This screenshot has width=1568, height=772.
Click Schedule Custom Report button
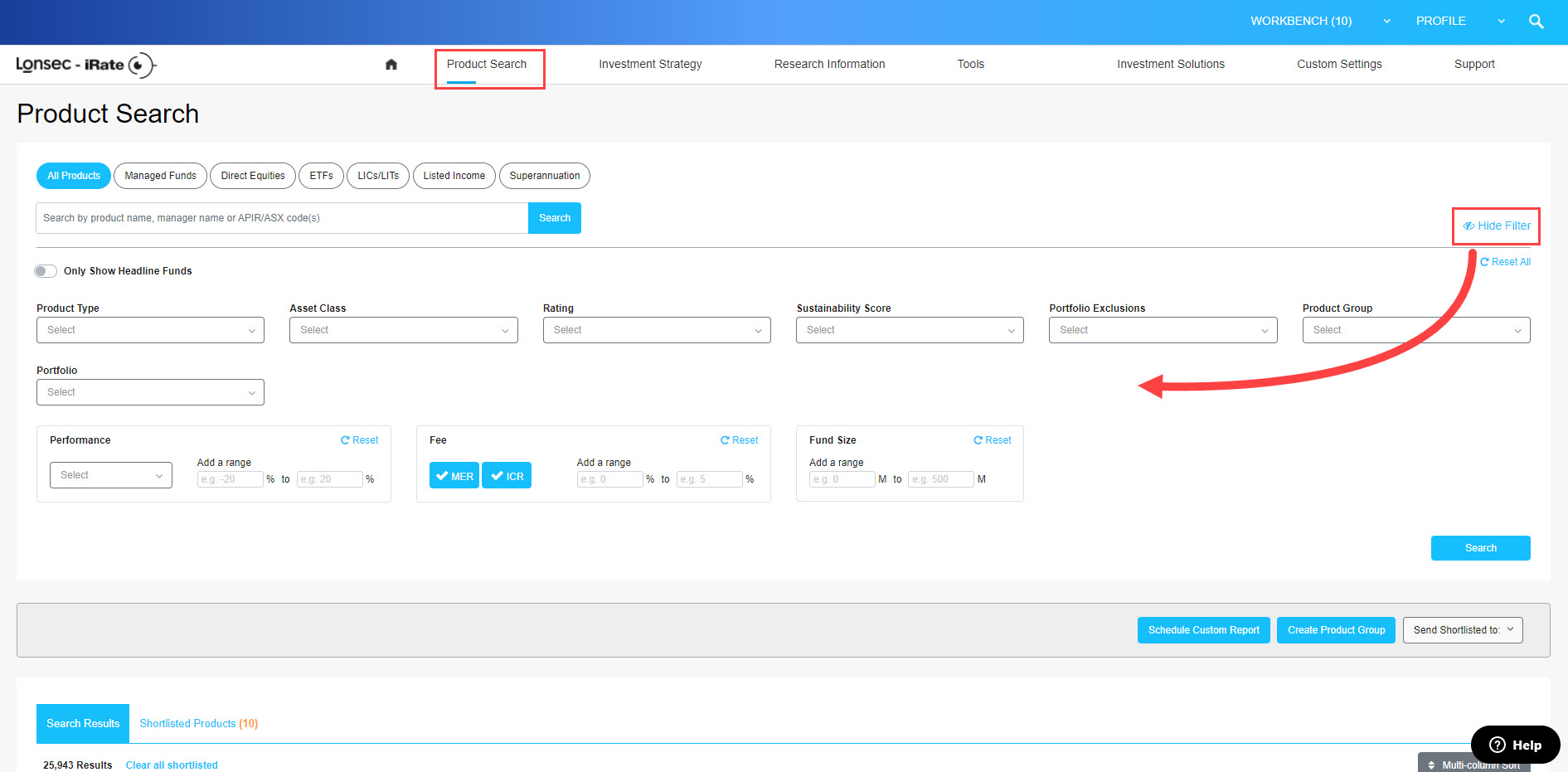click(x=1203, y=630)
